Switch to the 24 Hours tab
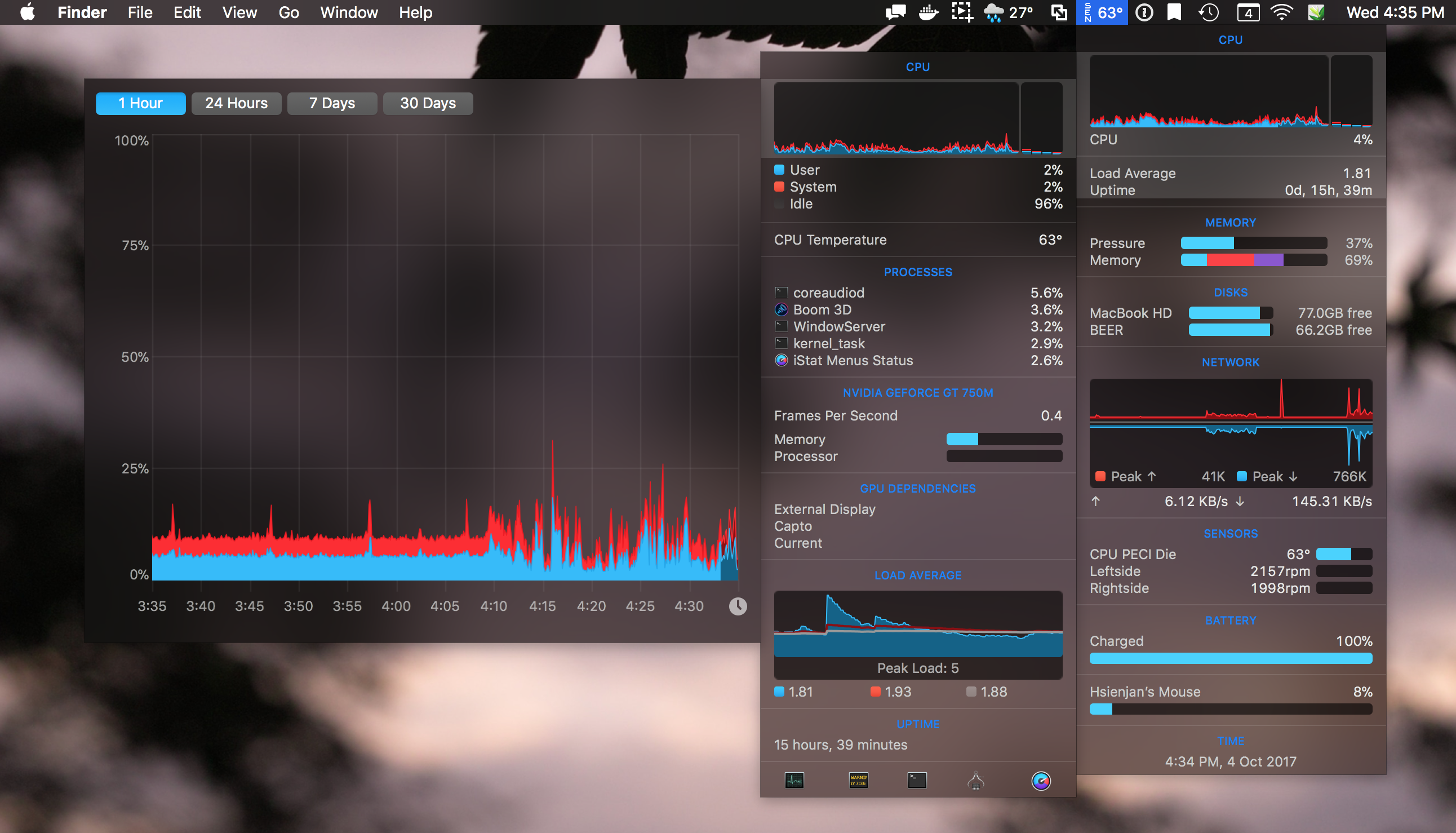Viewport: 1456px width, 833px height. (236, 102)
